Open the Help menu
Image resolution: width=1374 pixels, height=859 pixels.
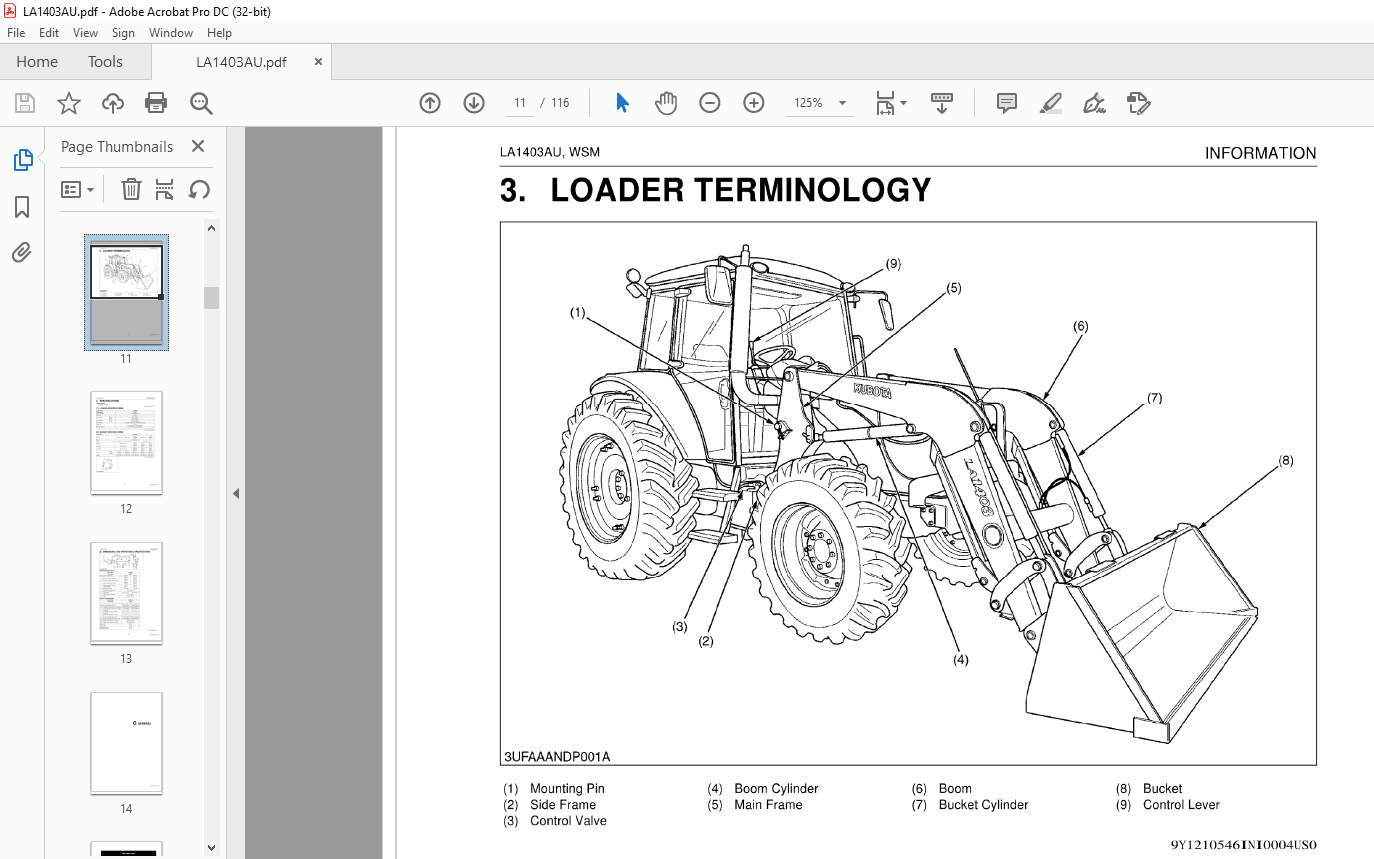(219, 33)
